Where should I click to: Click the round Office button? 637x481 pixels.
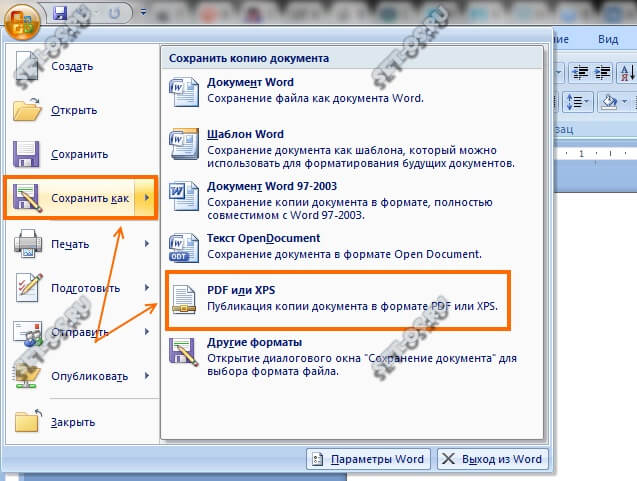click(x=22, y=20)
